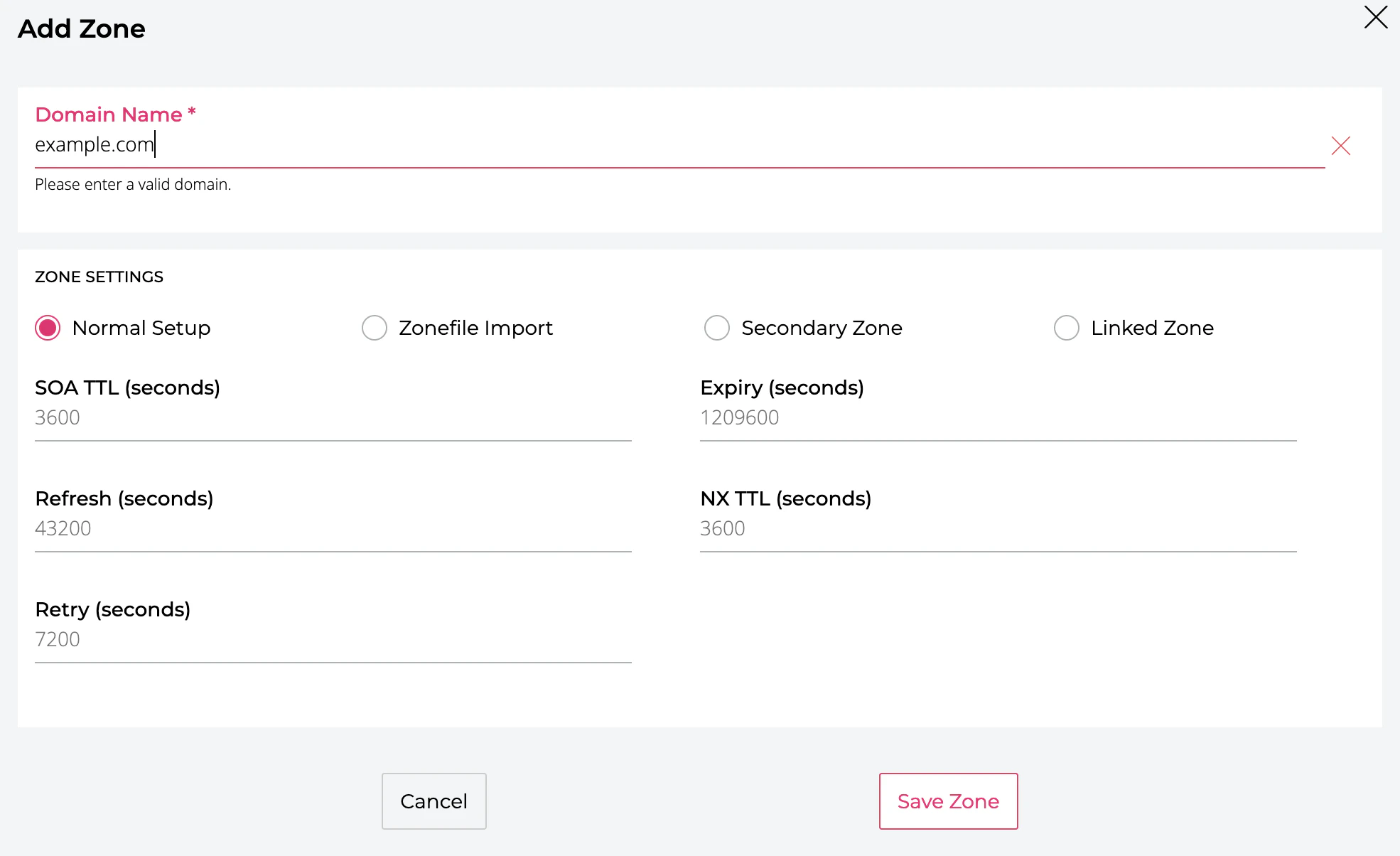Screen dimensions: 1400x856
Task: Clear the Domain Name field with red X
Action: pos(1340,146)
